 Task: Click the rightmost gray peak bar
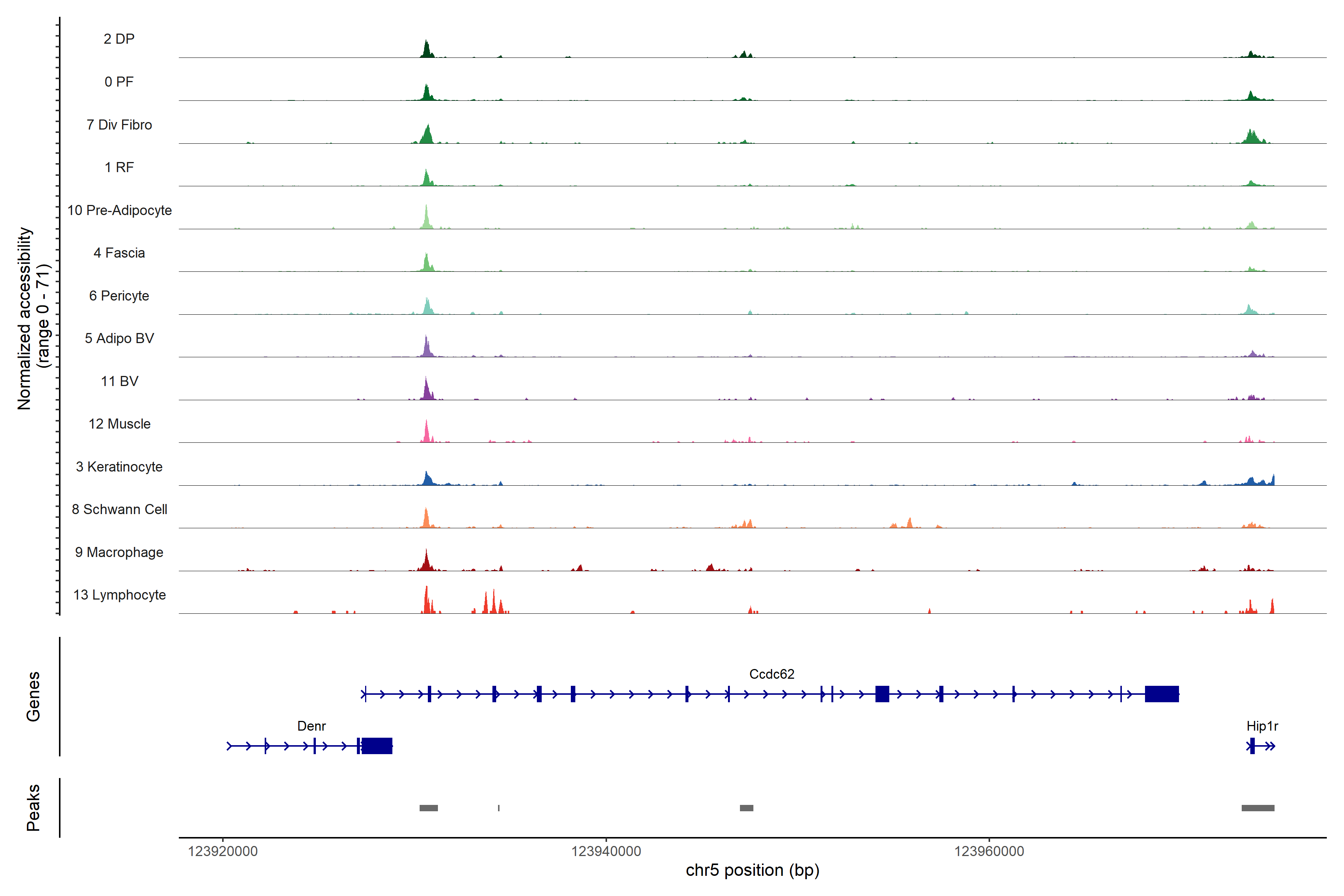[1258, 808]
